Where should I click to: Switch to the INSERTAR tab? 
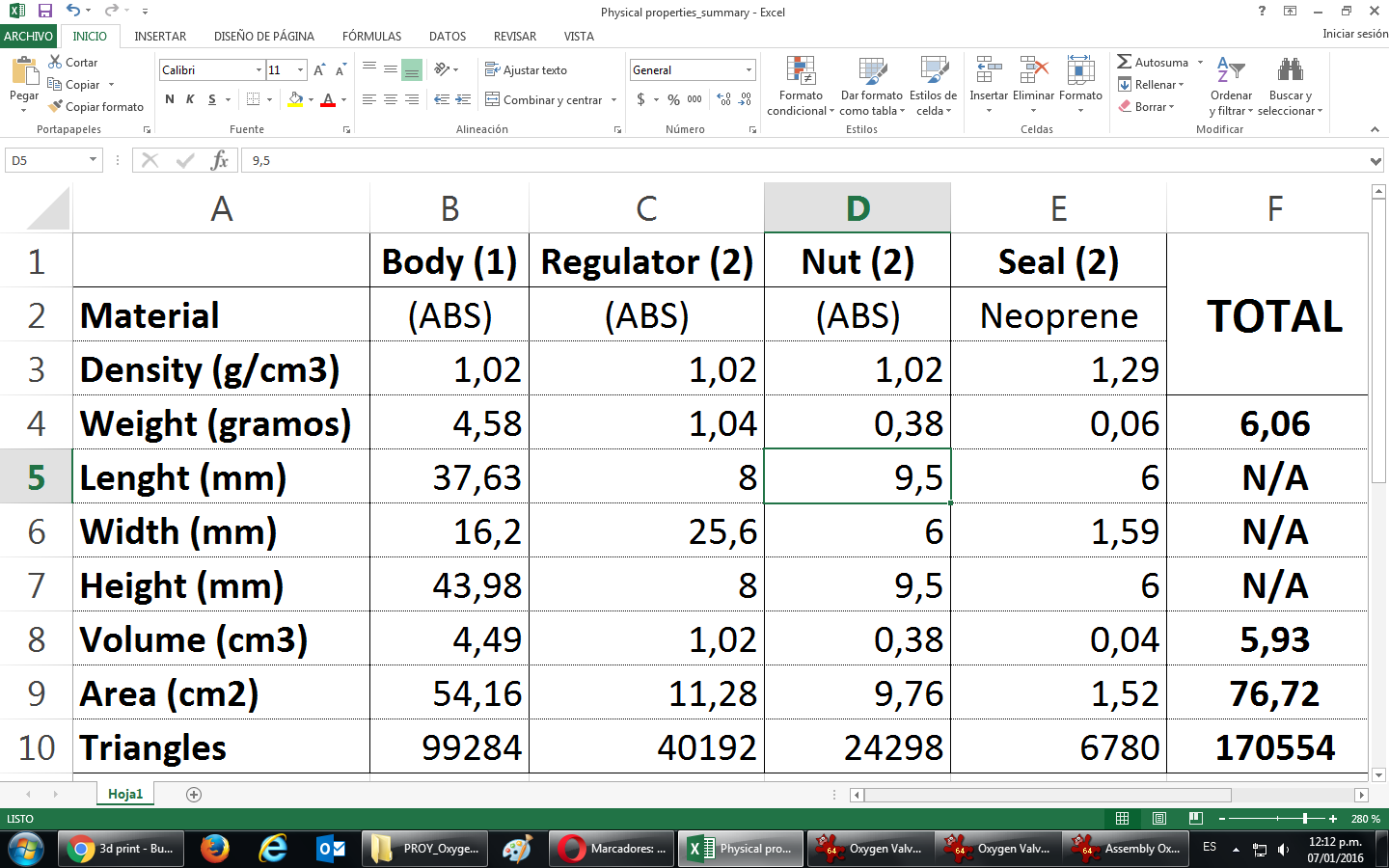tap(160, 36)
